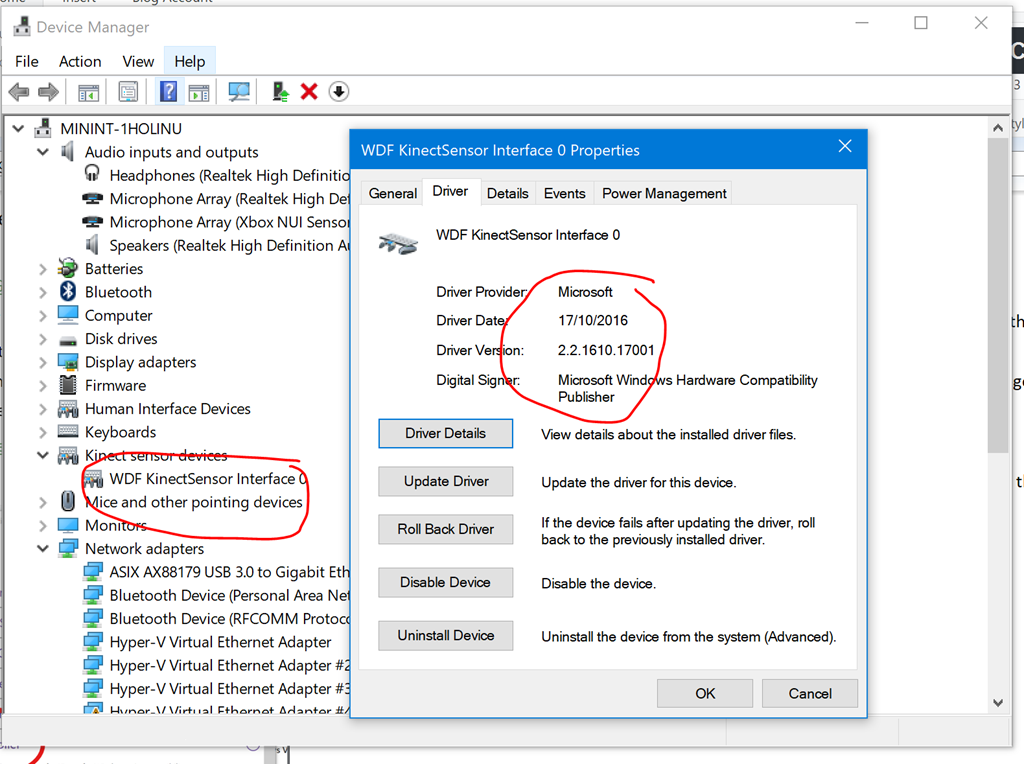Click the Show/Hide Console Tree toolbar icon

tap(88, 92)
